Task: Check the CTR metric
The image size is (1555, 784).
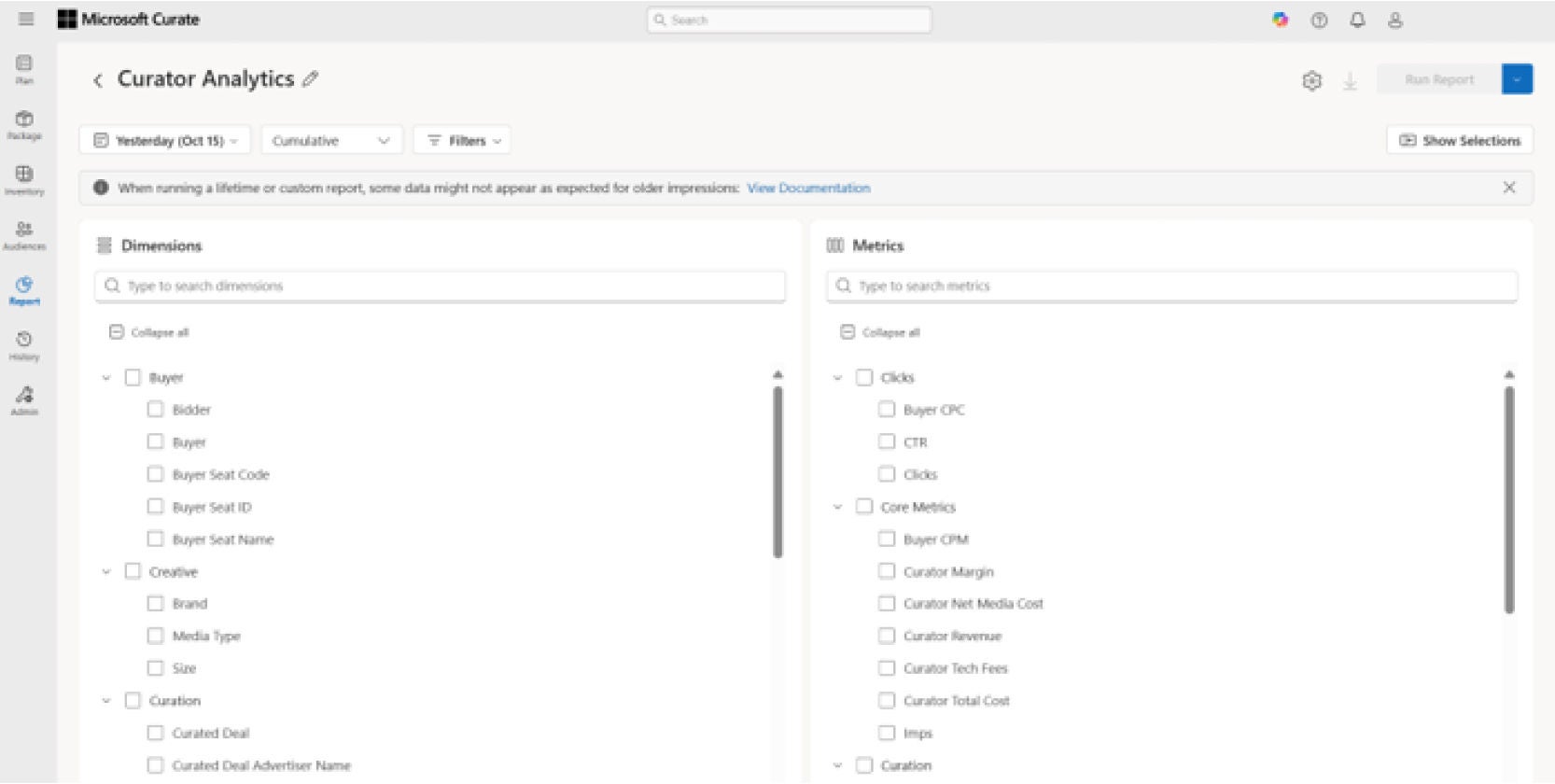Action: [x=887, y=441]
